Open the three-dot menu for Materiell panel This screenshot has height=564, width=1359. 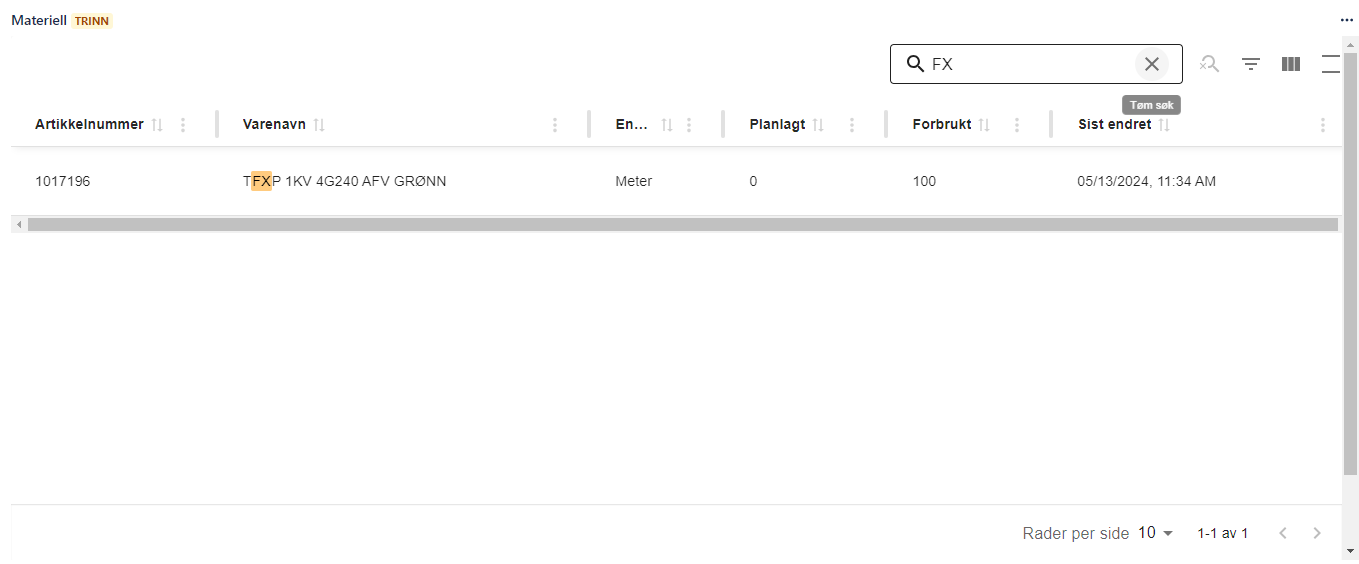pos(1346,20)
